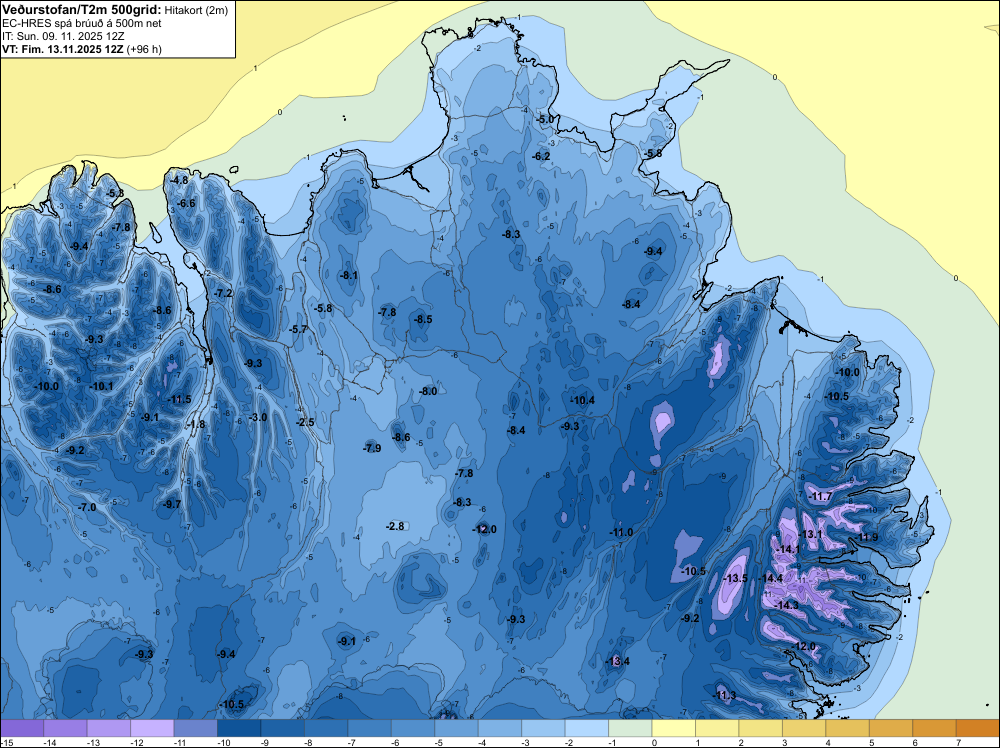Click the -14.1 temperature label
This screenshot has width=1000, height=748.
coord(787,549)
